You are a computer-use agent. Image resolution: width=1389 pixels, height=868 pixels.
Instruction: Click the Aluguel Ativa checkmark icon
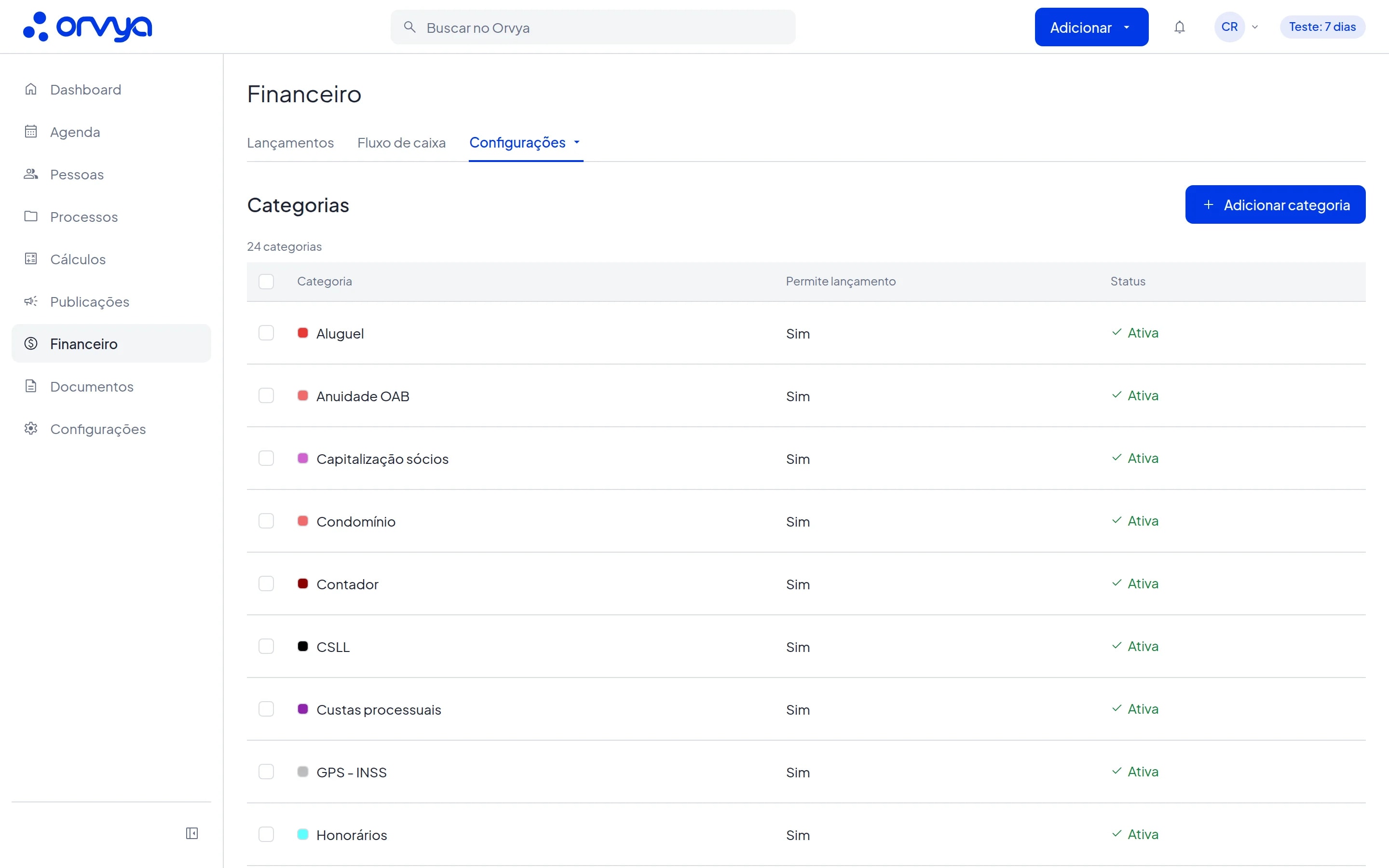[1117, 332]
